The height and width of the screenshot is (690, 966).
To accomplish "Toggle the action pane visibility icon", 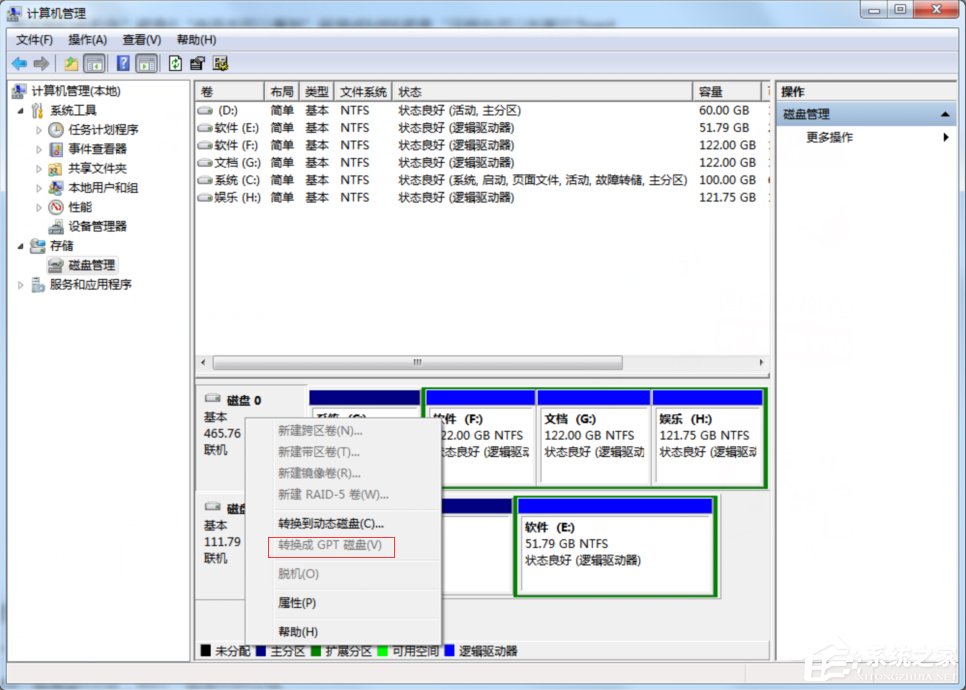I will (x=145, y=62).
